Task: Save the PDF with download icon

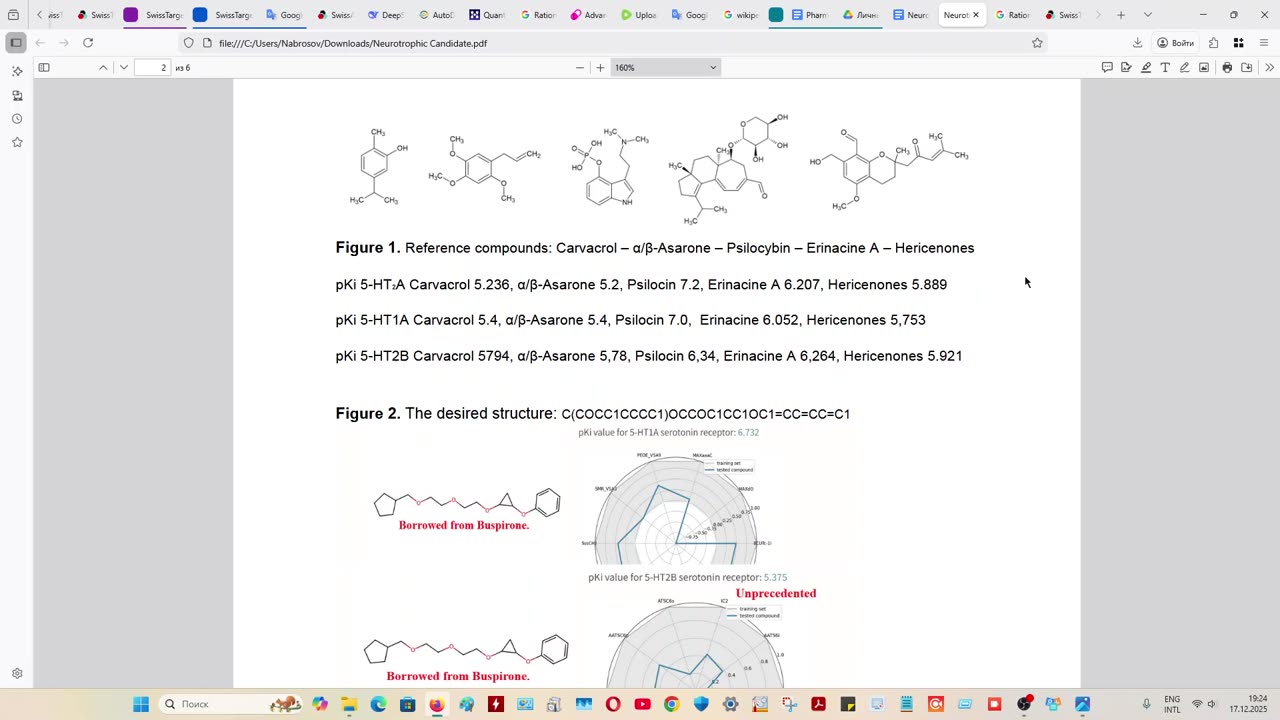Action: (1247, 67)
